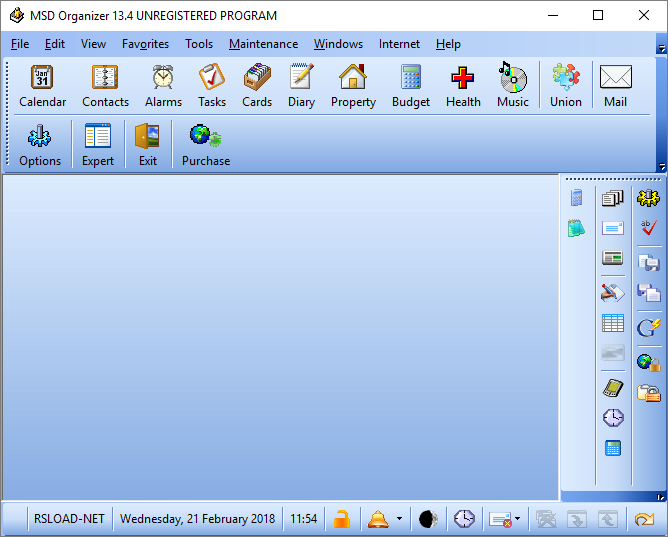This screenshot has height=537, width=668.
Task: Open the Internet menu
Action: click(x=399, y=44)
